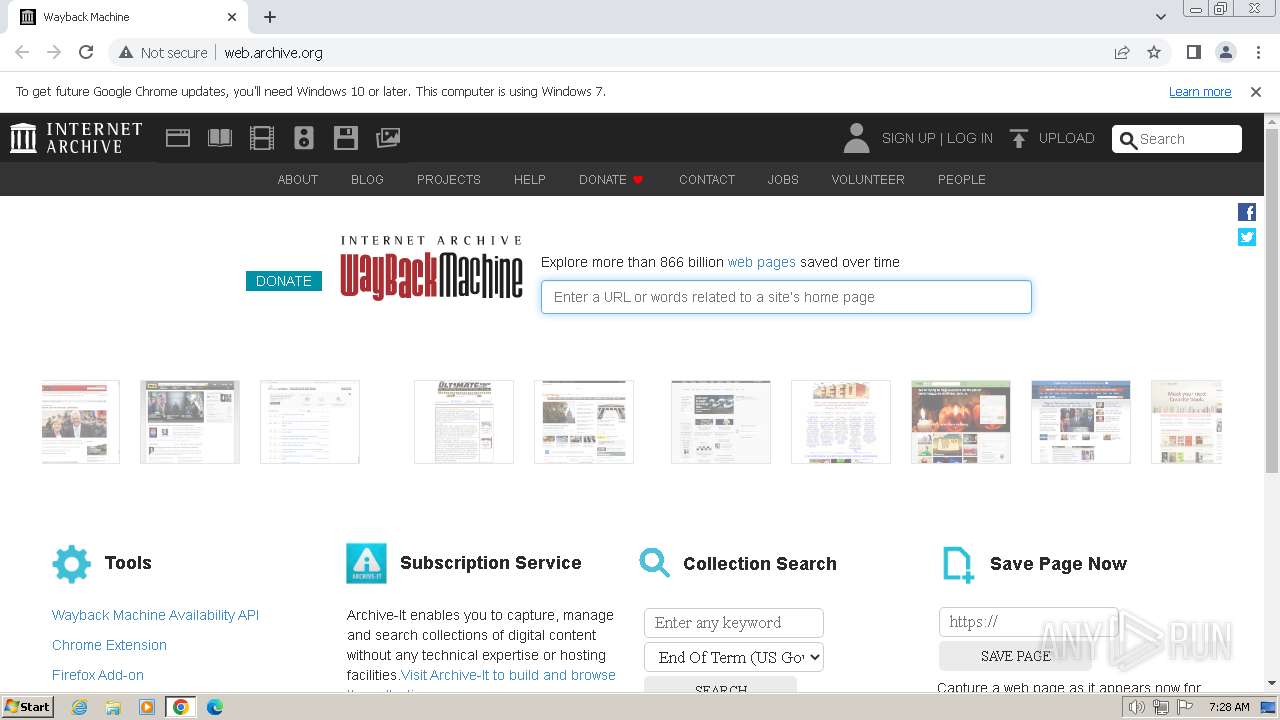This screenshot has width=1280, height=720.
Task: Open the Audio (speaker) icon
Action: (x=304, y=138)
